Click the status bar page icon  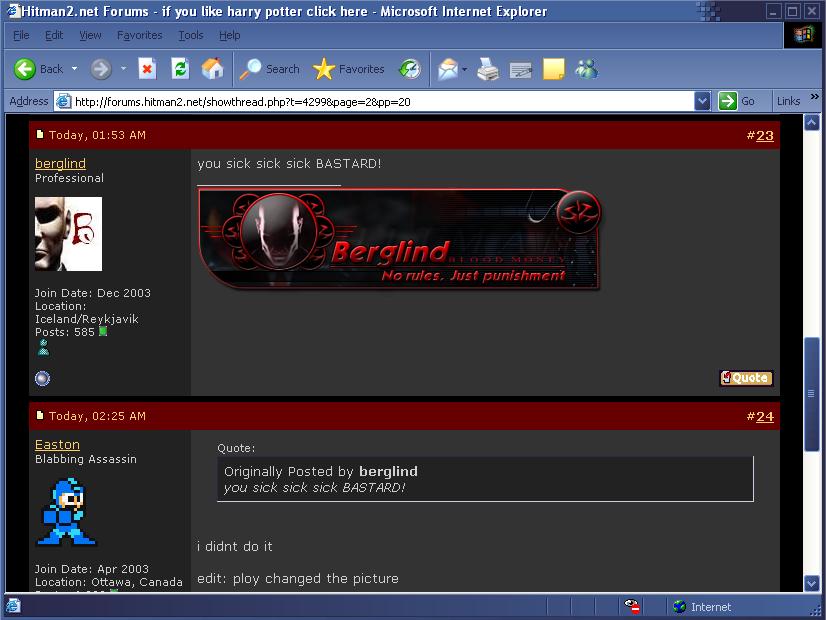tap(13, 606)
